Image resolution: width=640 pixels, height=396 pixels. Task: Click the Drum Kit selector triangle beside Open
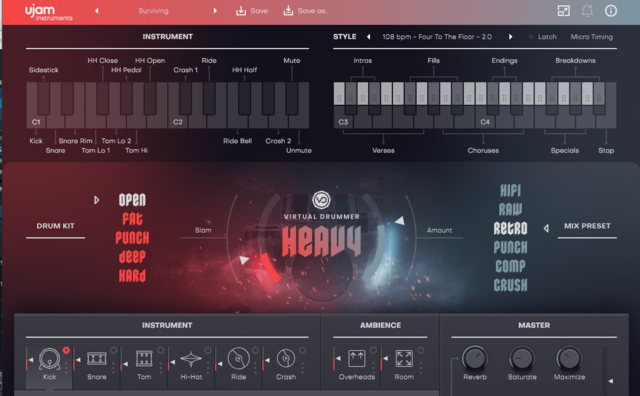coord(97,200)
